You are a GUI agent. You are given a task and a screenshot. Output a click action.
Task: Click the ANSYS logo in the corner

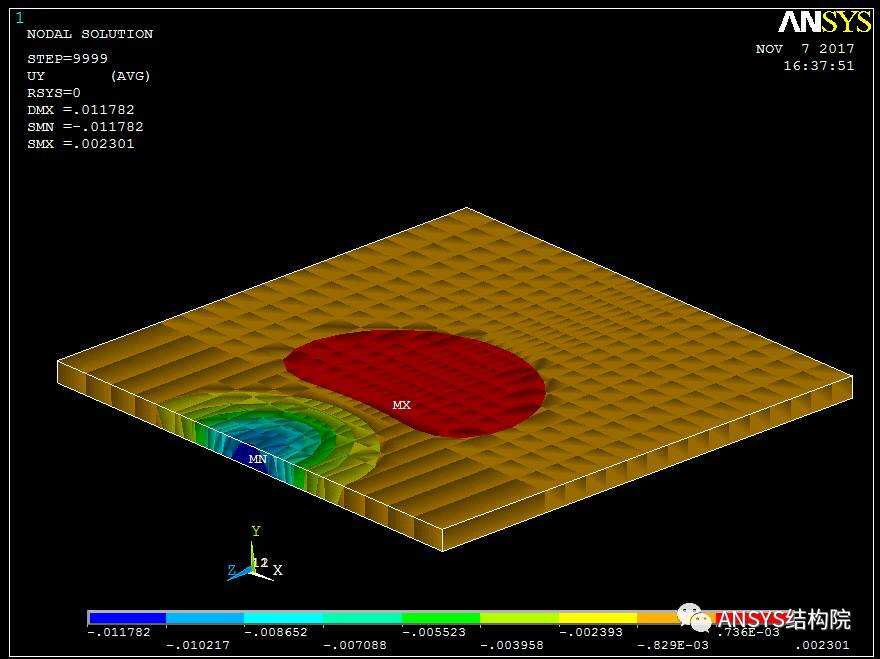coord(824,21)
